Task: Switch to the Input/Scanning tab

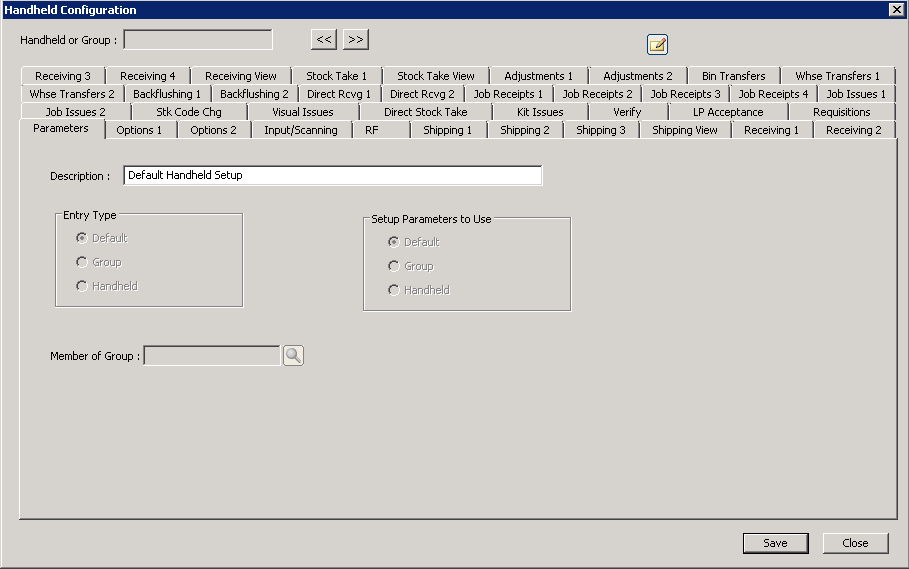Action: pos(300,130)
